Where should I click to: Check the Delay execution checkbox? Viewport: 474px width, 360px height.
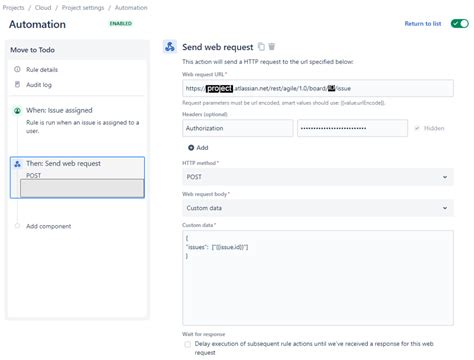point(188,344)
